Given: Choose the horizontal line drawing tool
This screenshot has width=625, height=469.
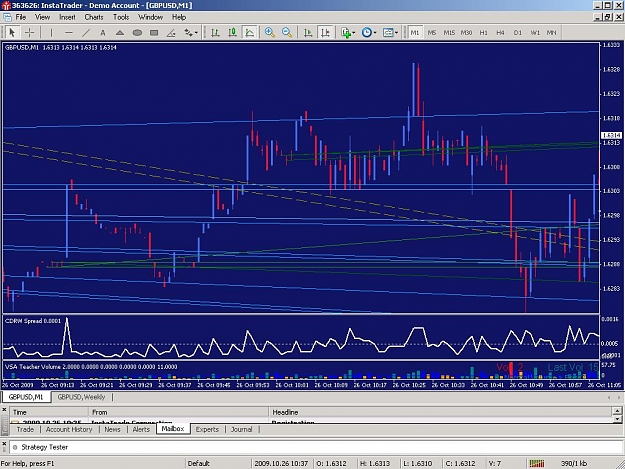Looking at the screenshot, I should pyautogui.click(x=69, y=33).
